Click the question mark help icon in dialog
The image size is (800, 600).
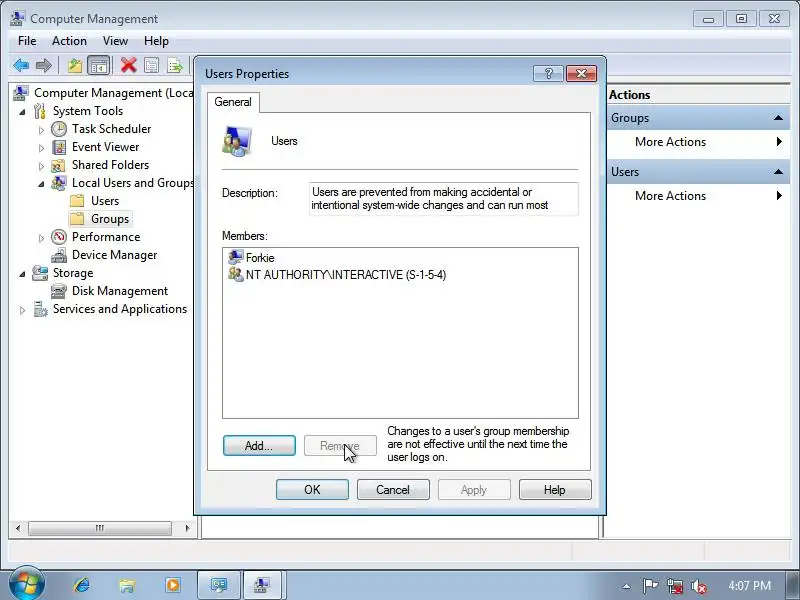[548, 74]
